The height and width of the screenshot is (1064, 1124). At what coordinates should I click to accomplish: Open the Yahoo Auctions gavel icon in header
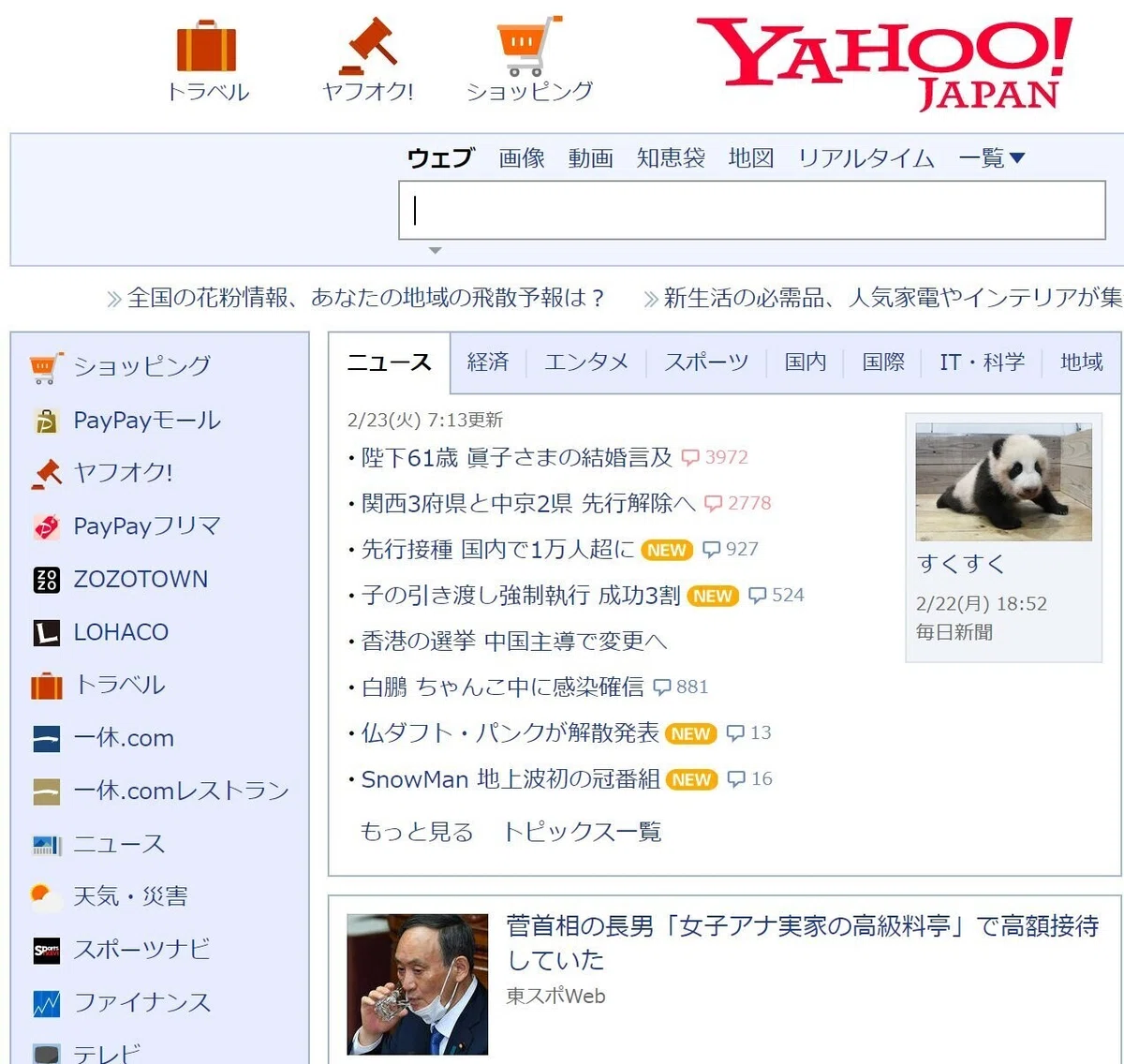[x=368, y=46]
